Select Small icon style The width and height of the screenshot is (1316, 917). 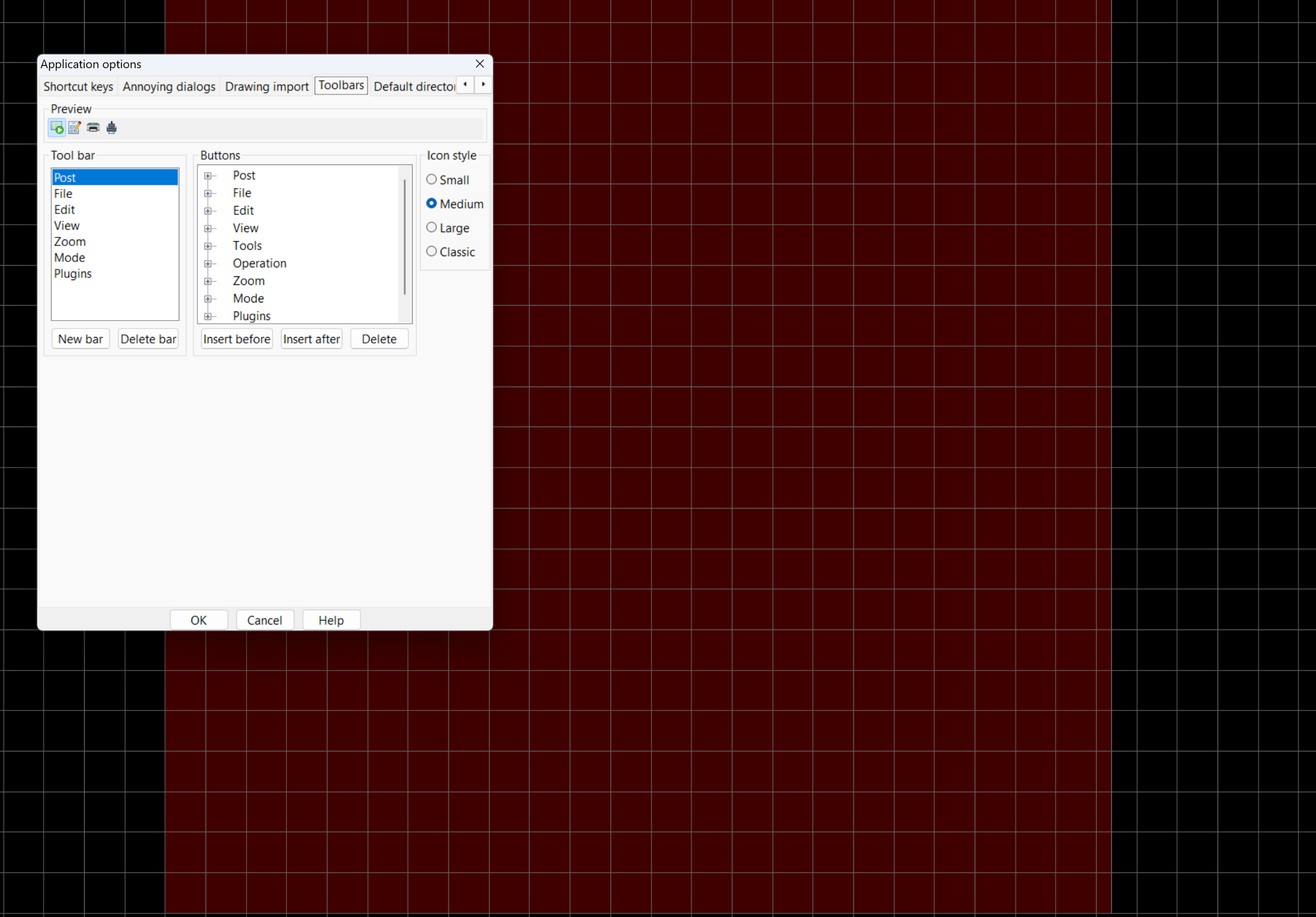coord(432,179)
